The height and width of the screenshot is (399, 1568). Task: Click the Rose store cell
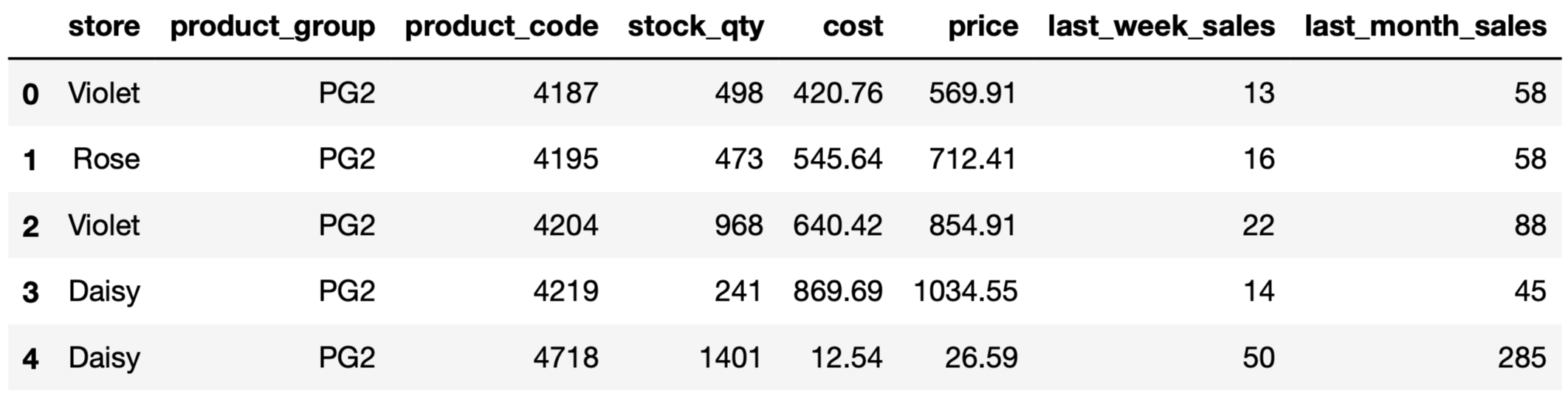click(x=106, y=159)
